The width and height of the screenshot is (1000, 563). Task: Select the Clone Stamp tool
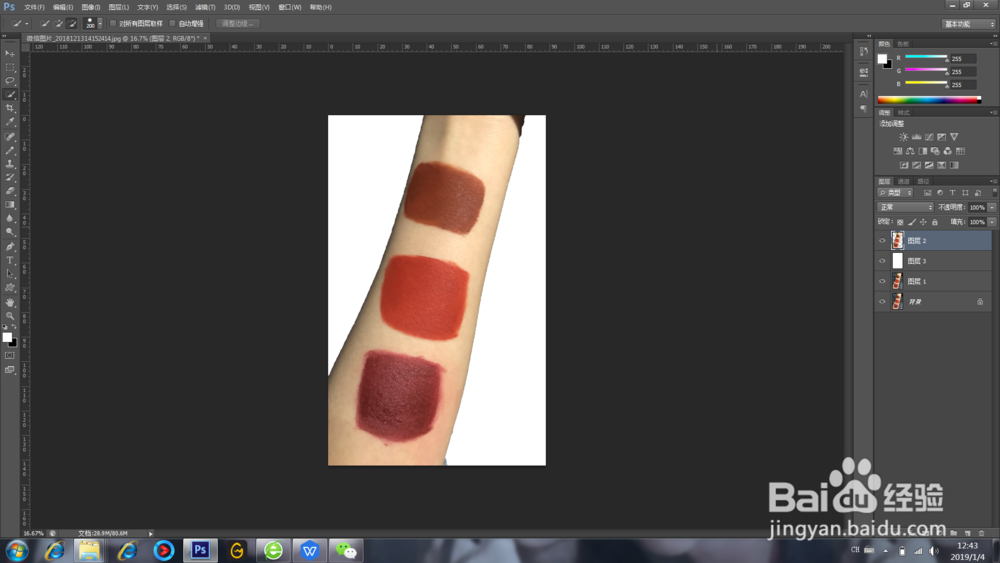pyautogui.click(x=10, y=164)
